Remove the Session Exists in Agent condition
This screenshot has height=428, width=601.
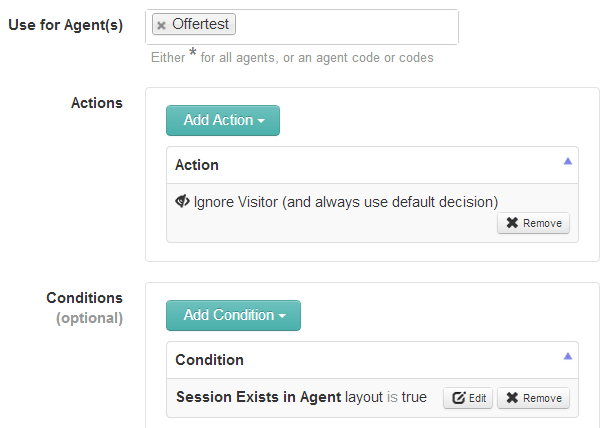point(533,398)
